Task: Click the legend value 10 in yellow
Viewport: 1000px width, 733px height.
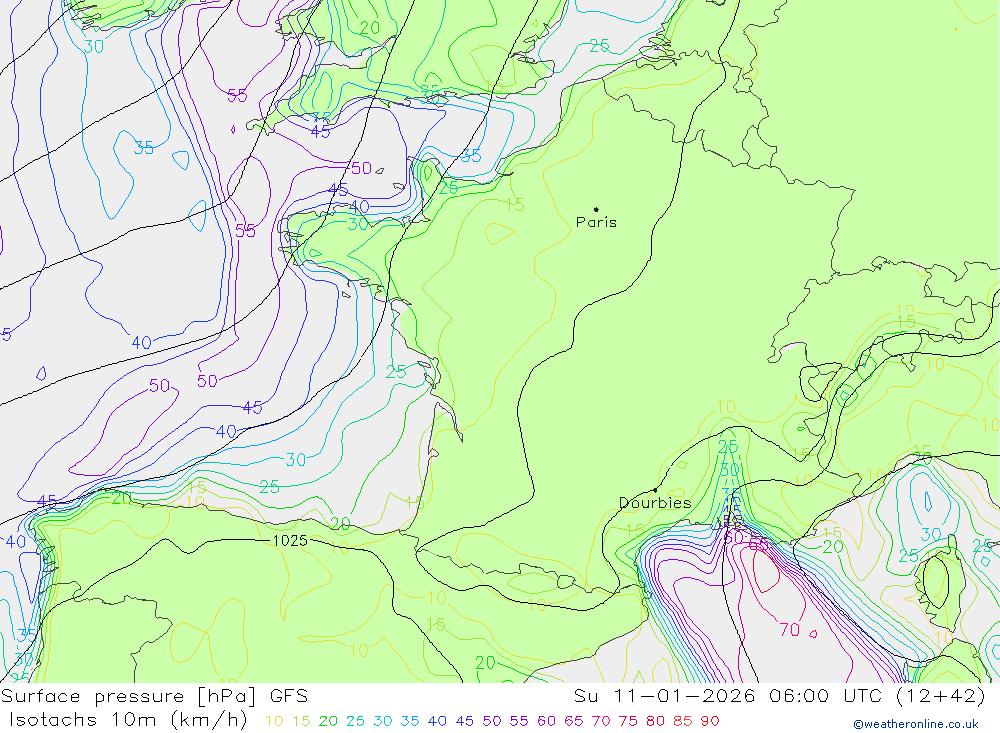Action: [x=274, y=721]
